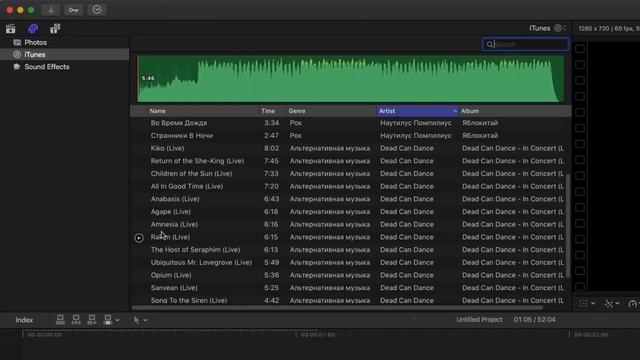Click into the Search field
Viewport: 640px width, 360px height.
[x=525, y=44]
